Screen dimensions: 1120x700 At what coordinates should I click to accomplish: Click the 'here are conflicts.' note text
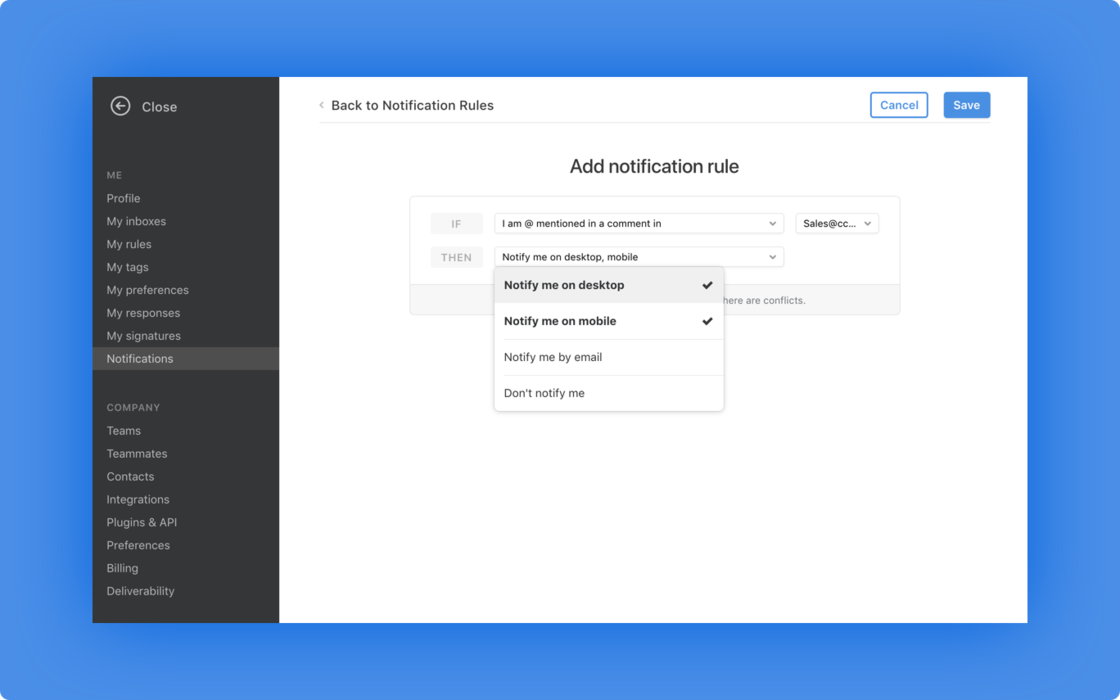(x=764, y=300)
